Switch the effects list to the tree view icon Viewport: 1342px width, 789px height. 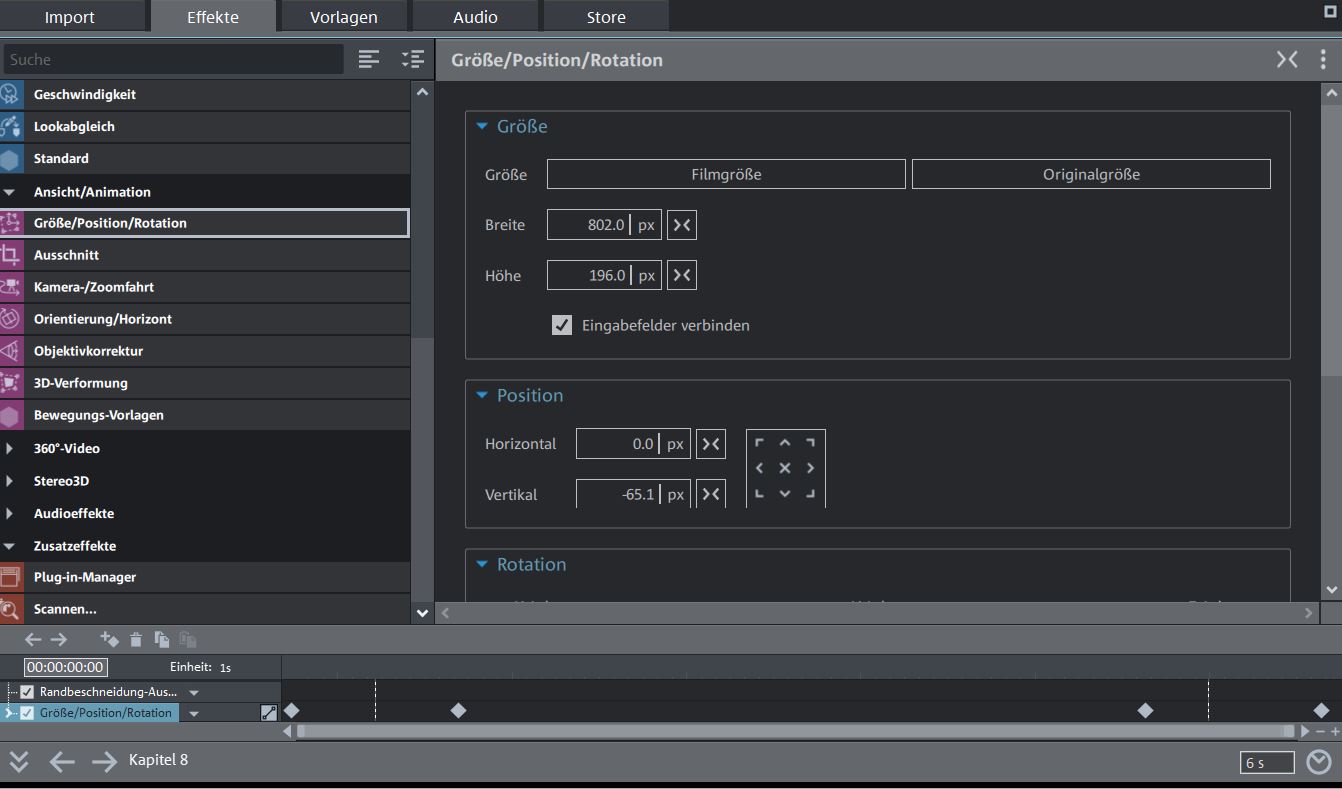[412, 60]
